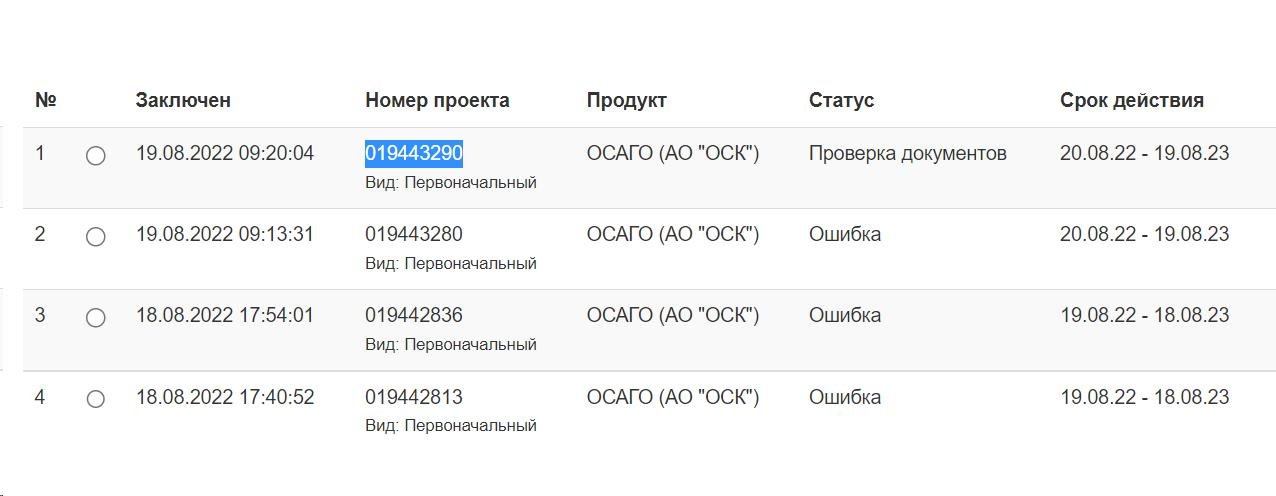The height and width of the screenshot is (496, 1276).
Task: Click the № column header
Action: (x=46, y=100)
